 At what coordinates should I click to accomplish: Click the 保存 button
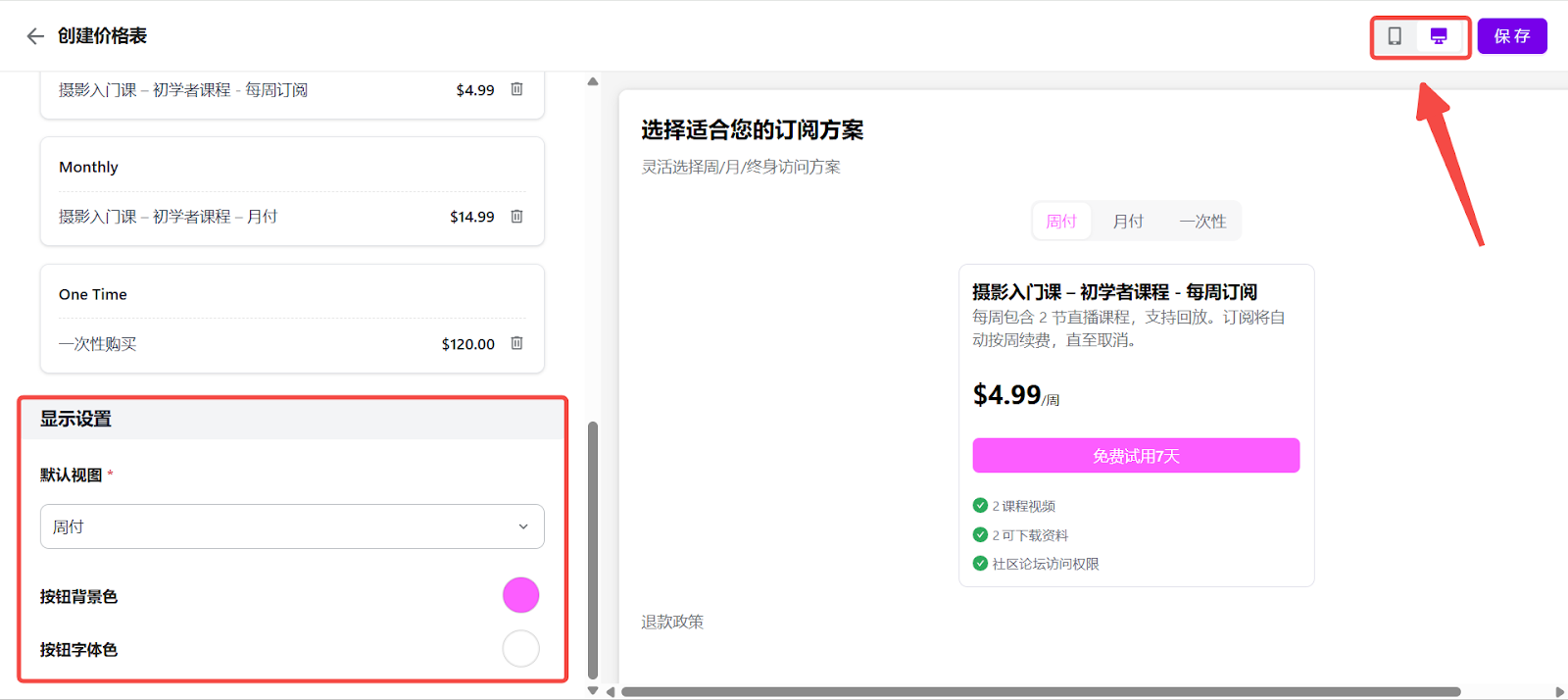click(x=1511, y=36)
